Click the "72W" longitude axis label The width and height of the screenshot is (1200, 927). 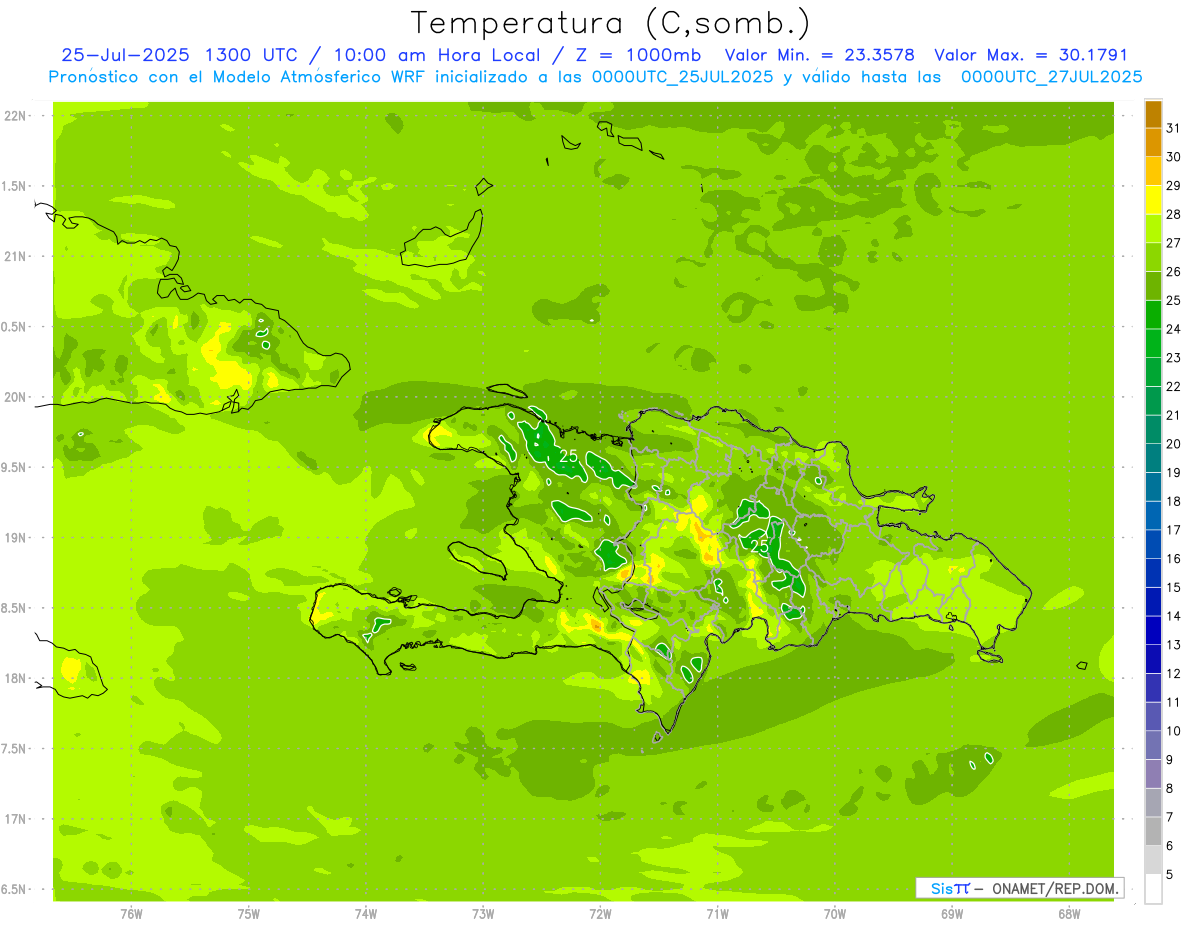[600, 914]
